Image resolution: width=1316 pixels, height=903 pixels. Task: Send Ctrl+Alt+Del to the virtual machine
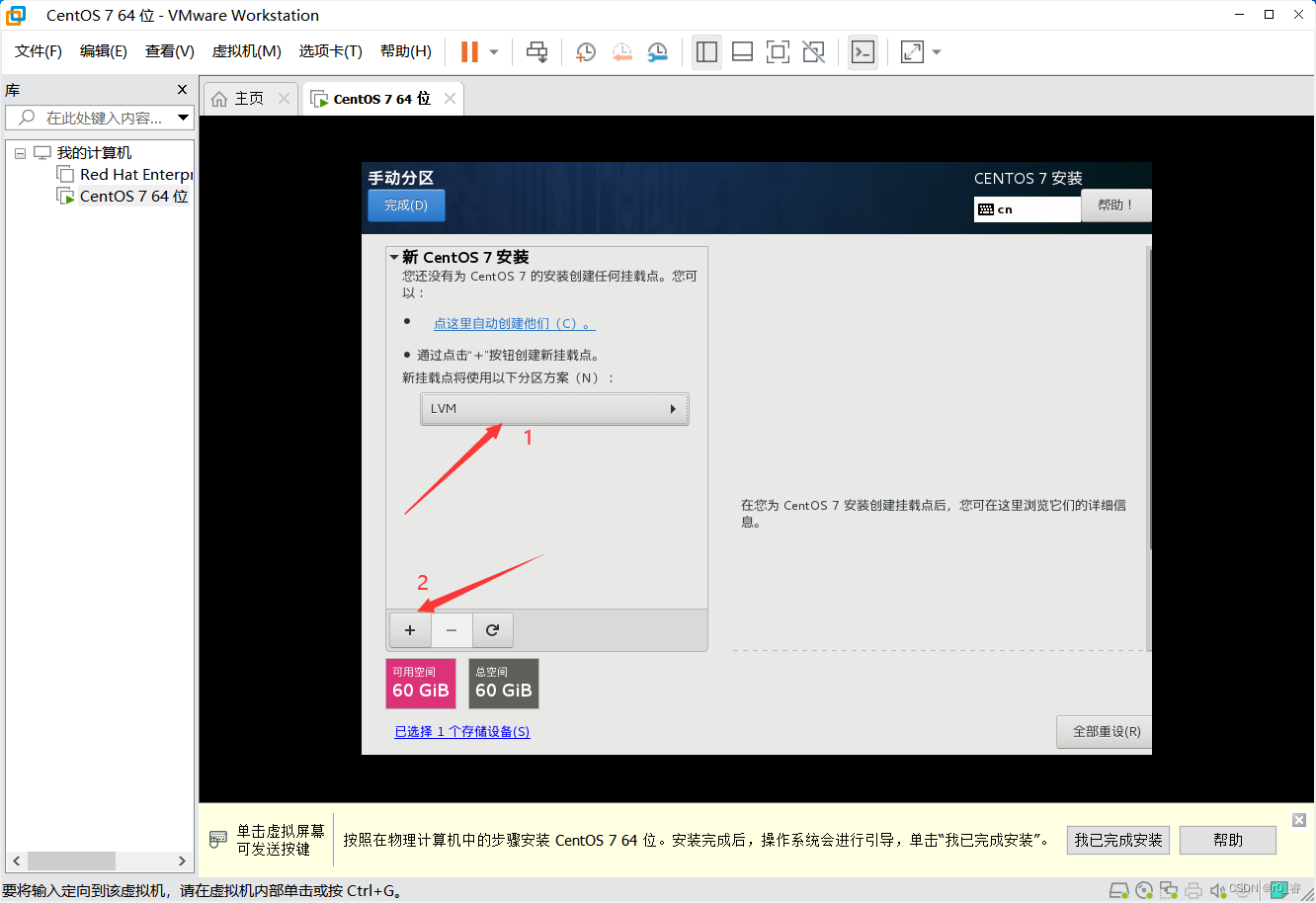pos(536,52)
